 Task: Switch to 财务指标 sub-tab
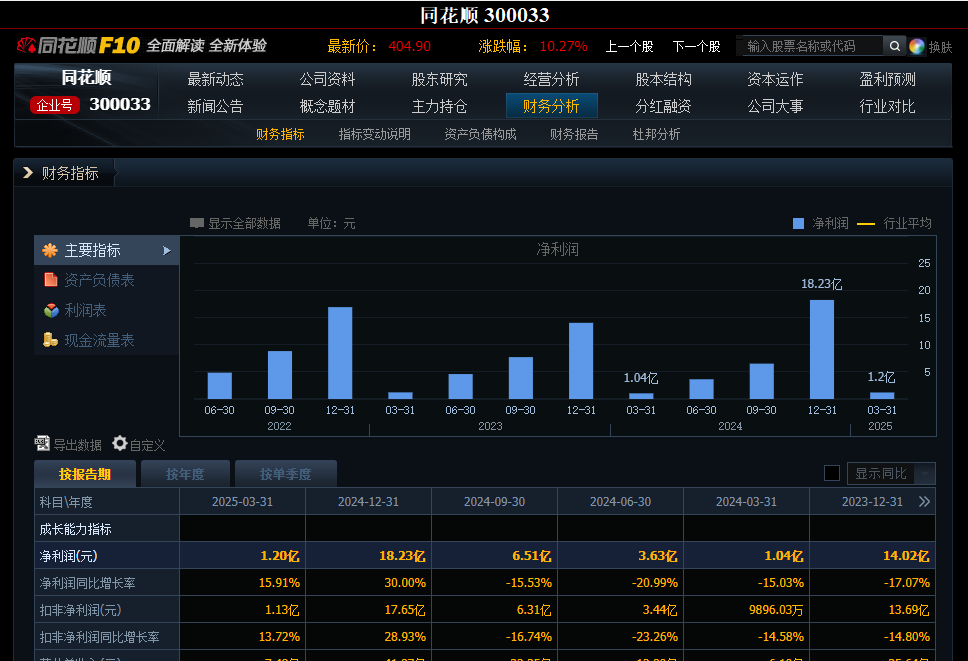tap(280, 134)
